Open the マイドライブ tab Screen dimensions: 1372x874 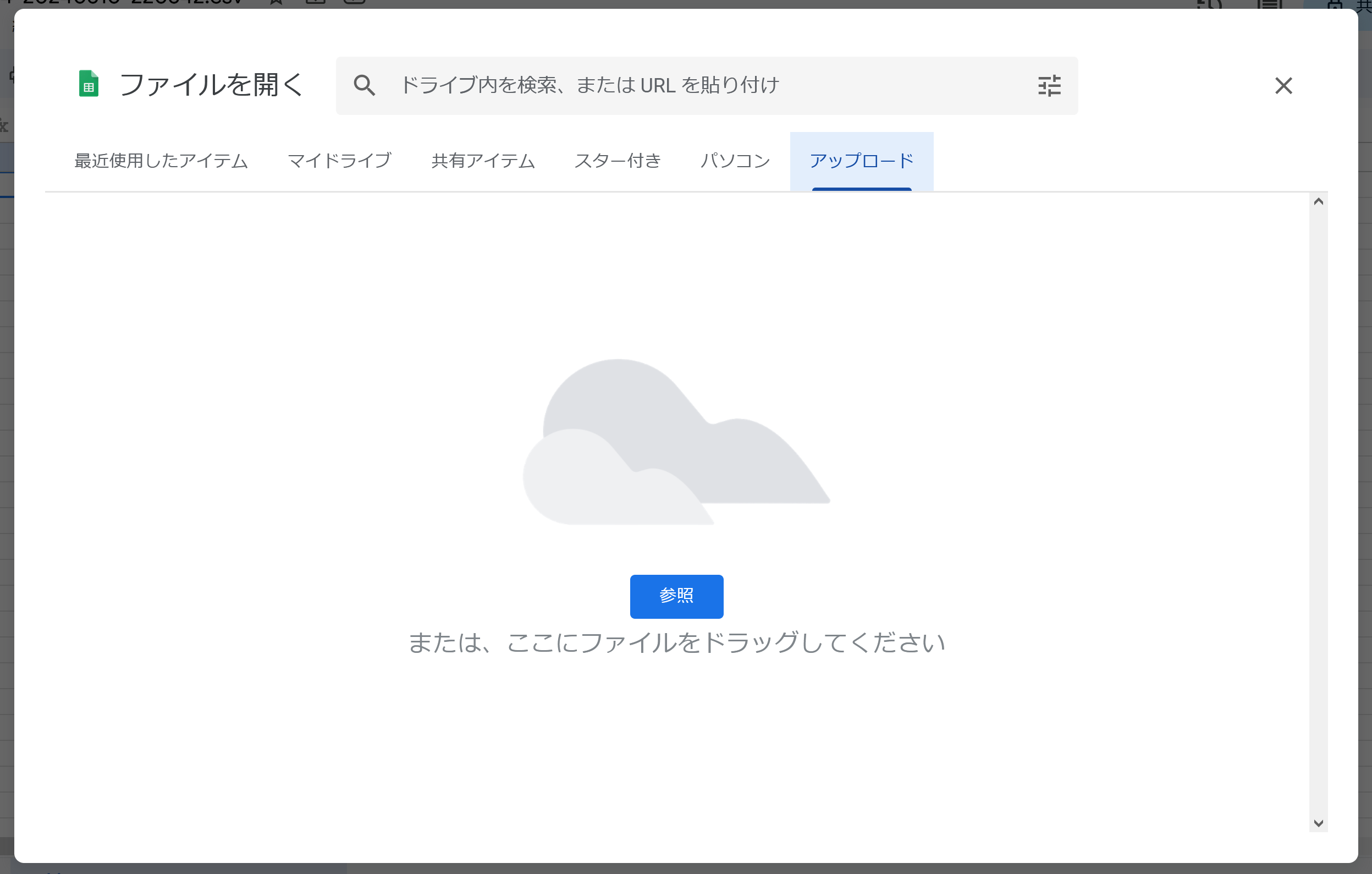(340, 161)
